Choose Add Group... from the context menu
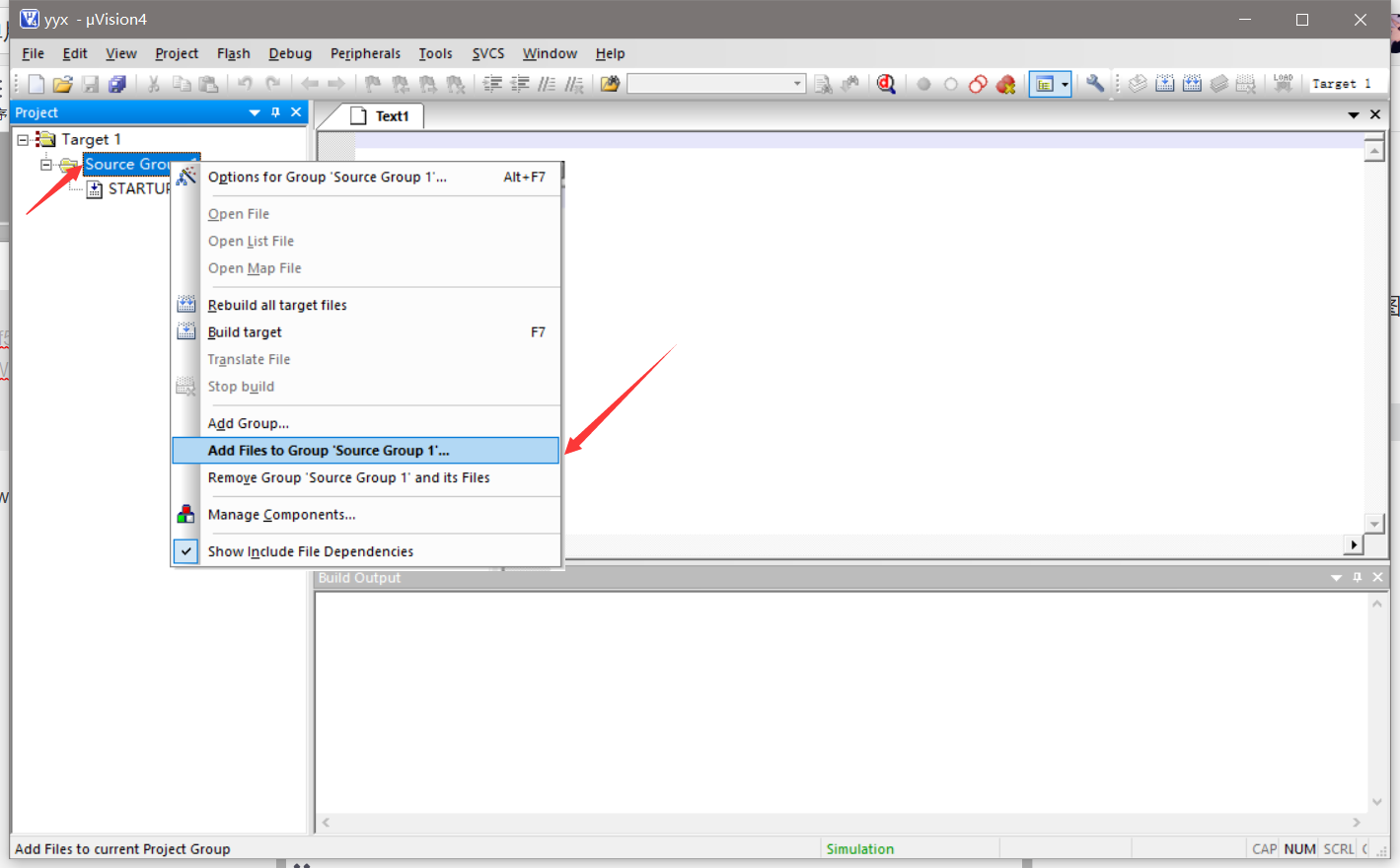This screenshot has width=1400, height=868. (365, 423)
